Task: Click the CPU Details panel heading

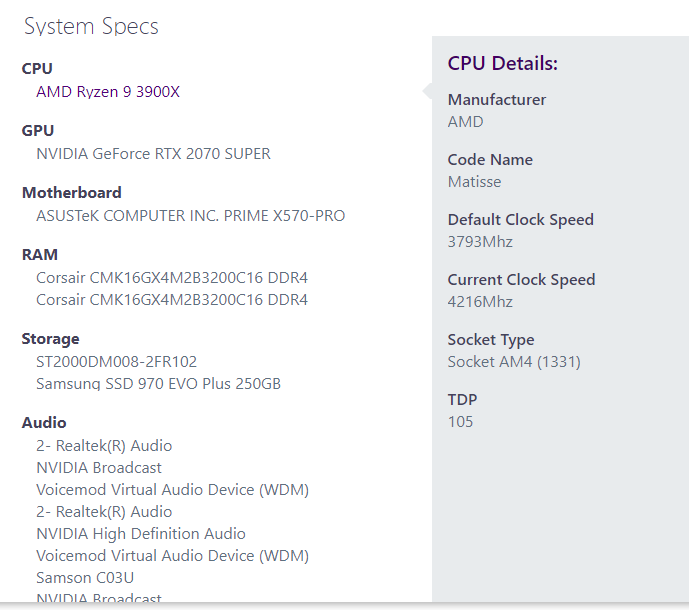Action: click(503, 64)
